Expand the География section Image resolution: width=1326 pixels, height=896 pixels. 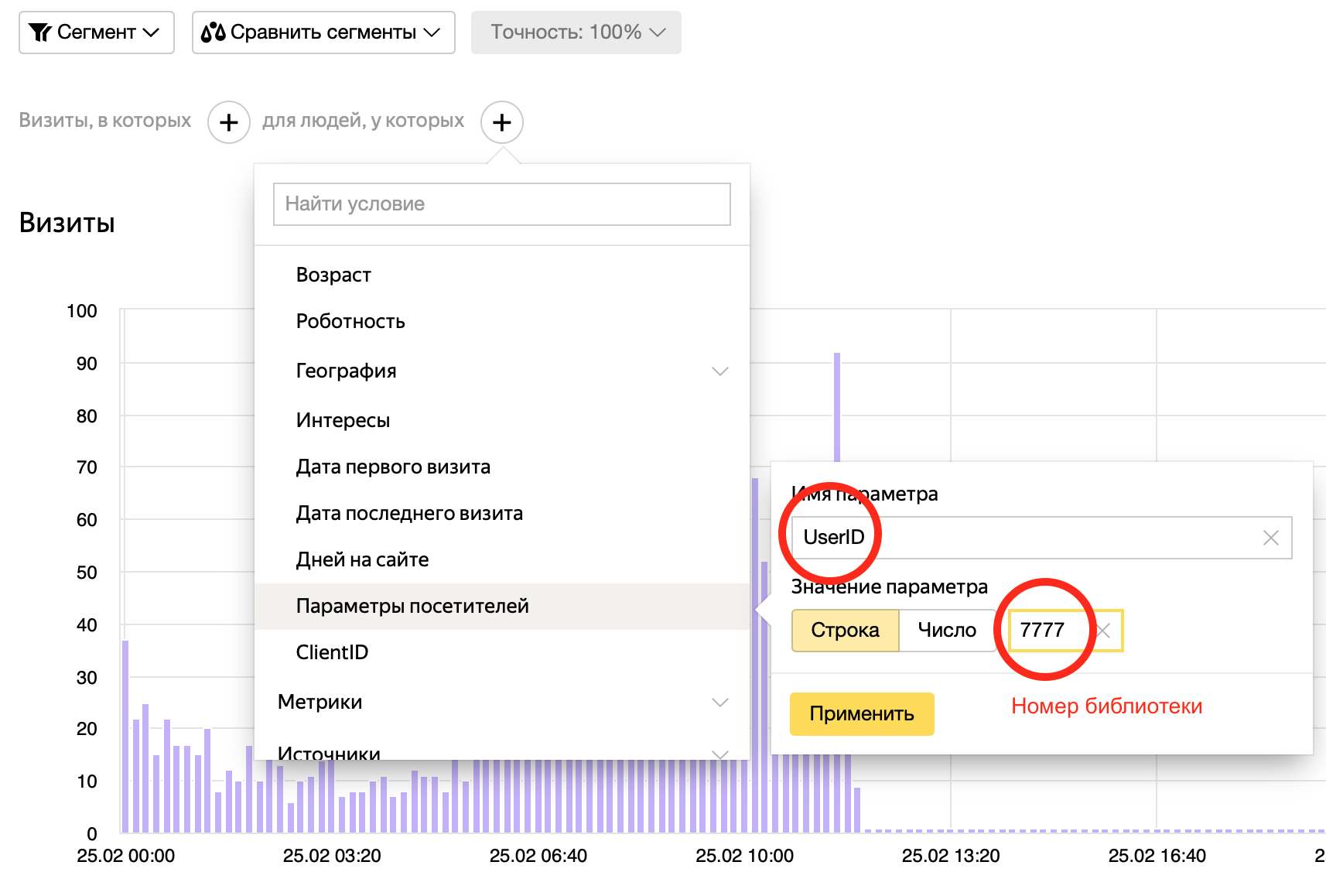720,371
